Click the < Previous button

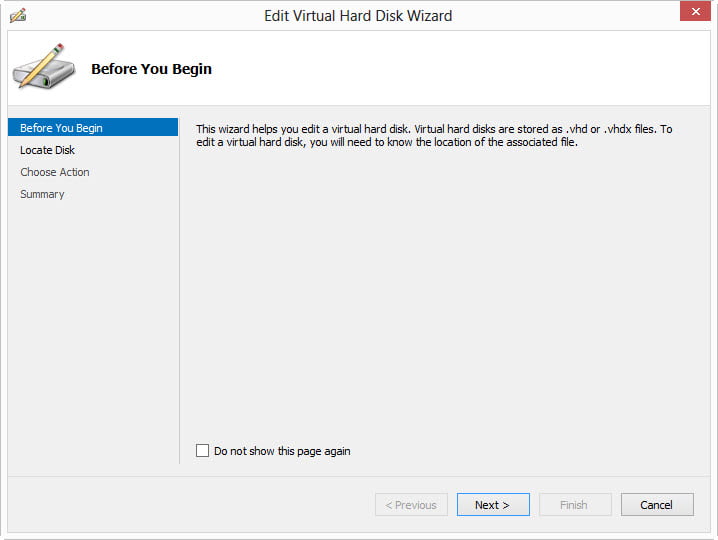[411, 505]
